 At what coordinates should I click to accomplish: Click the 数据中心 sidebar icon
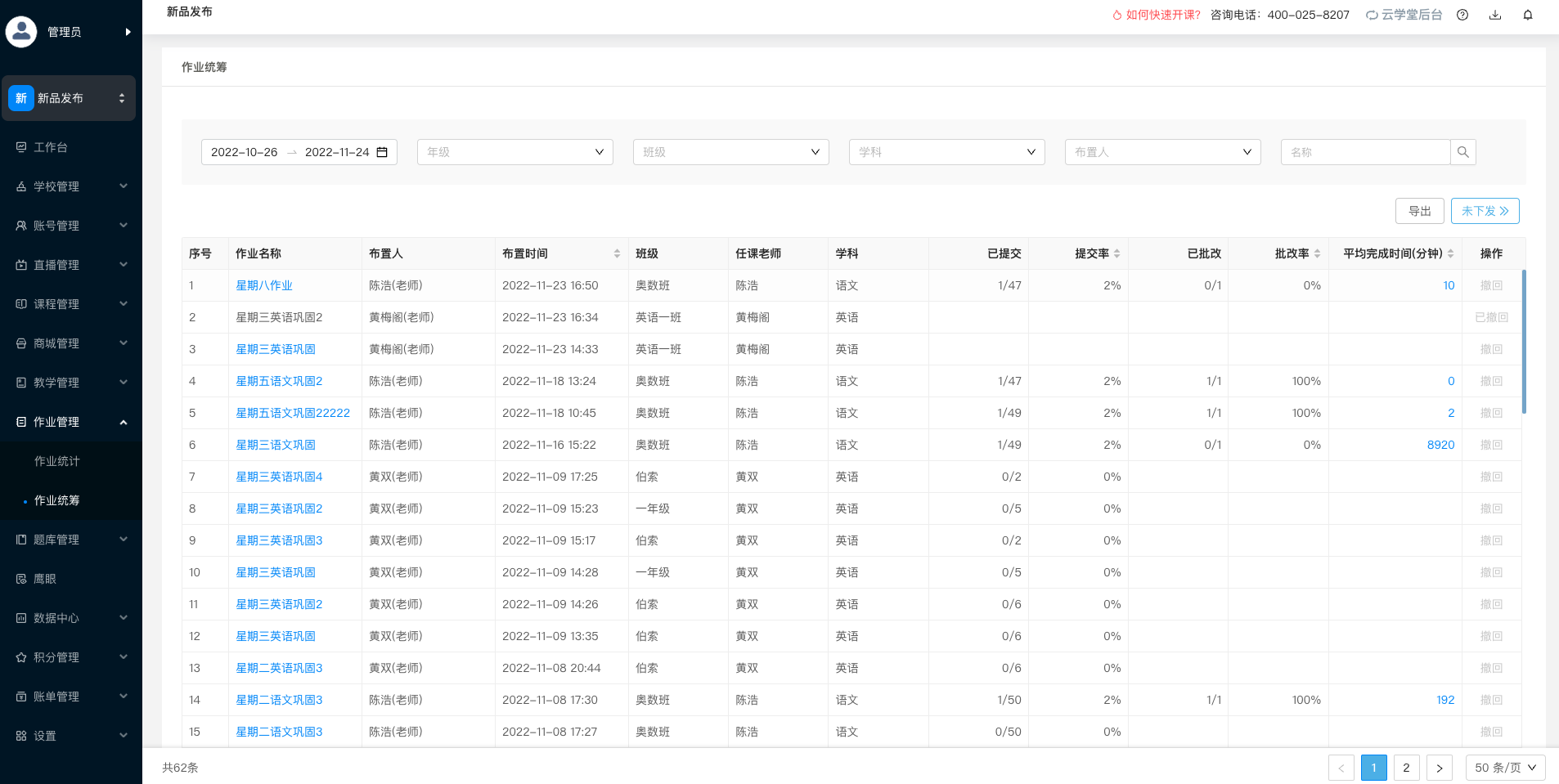tap(21, 618)
